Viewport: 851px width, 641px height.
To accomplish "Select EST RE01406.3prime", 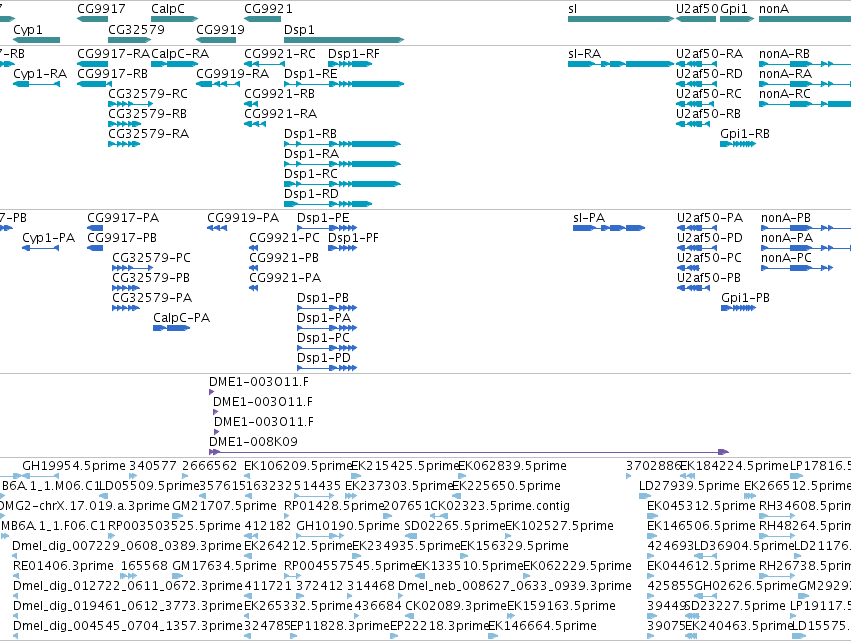I will coord(63,566).
